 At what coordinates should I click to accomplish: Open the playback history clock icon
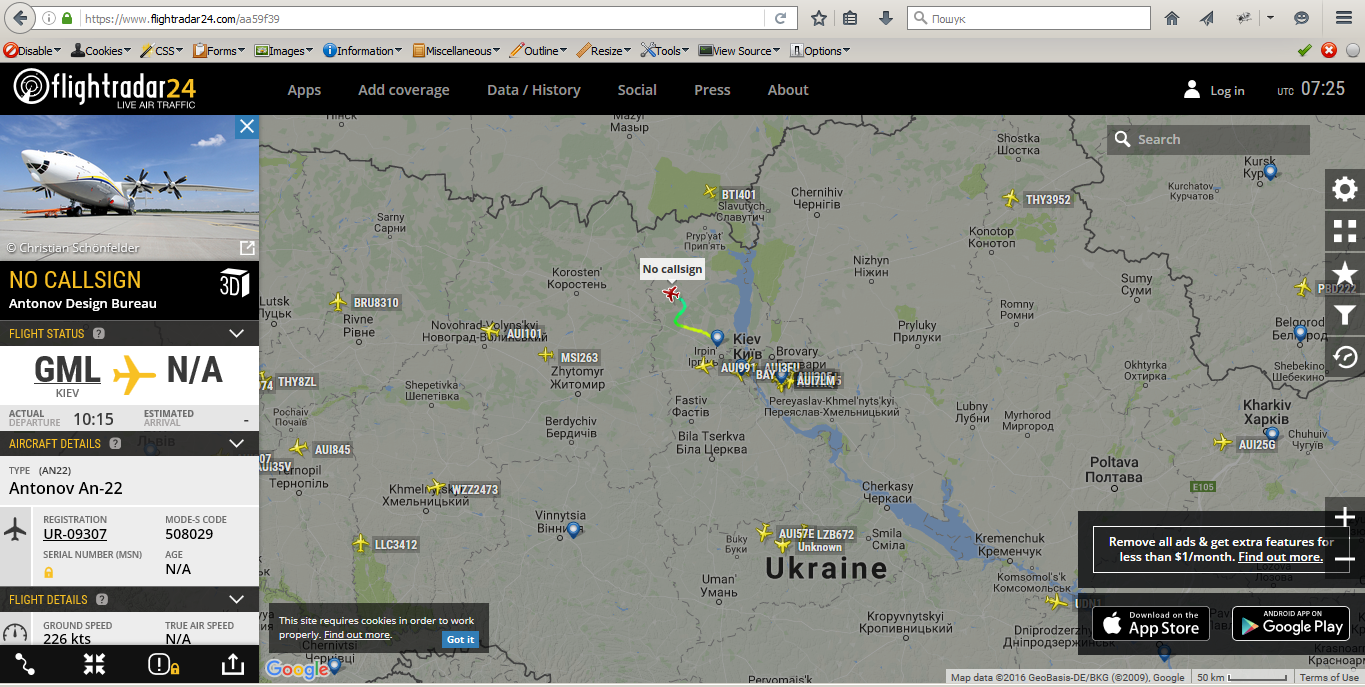tap(1345, 356)
